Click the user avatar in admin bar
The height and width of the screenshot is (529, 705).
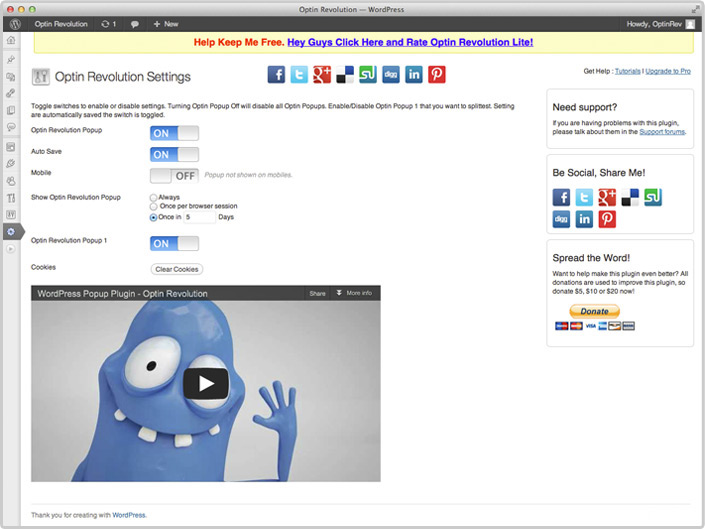[x=690, y=24]
